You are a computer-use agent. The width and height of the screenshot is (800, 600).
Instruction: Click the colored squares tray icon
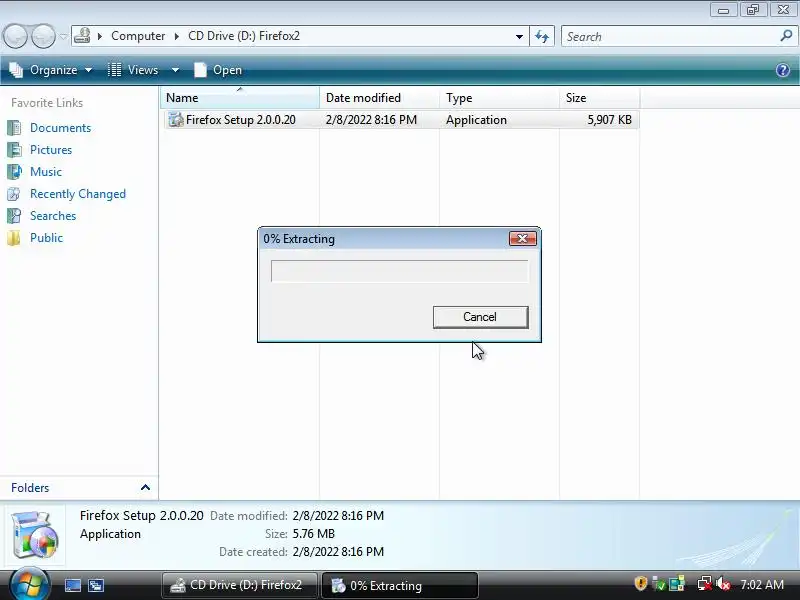(x=677, y=583)
